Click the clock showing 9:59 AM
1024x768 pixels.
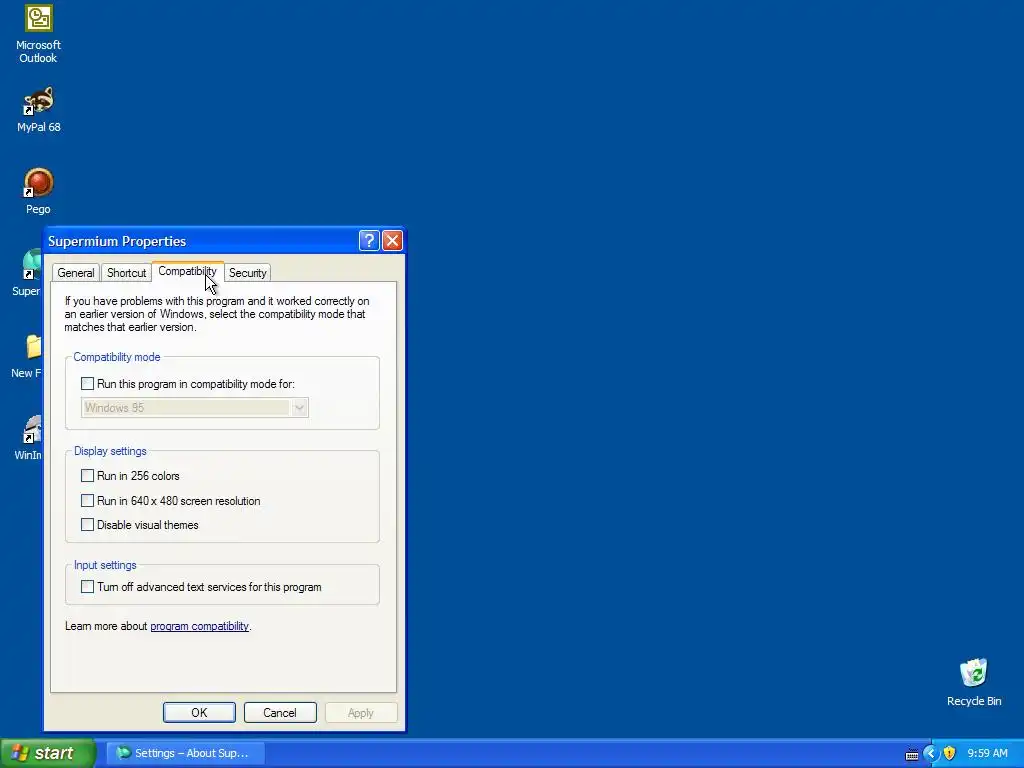pyautogui.click(x=987, y=754)
